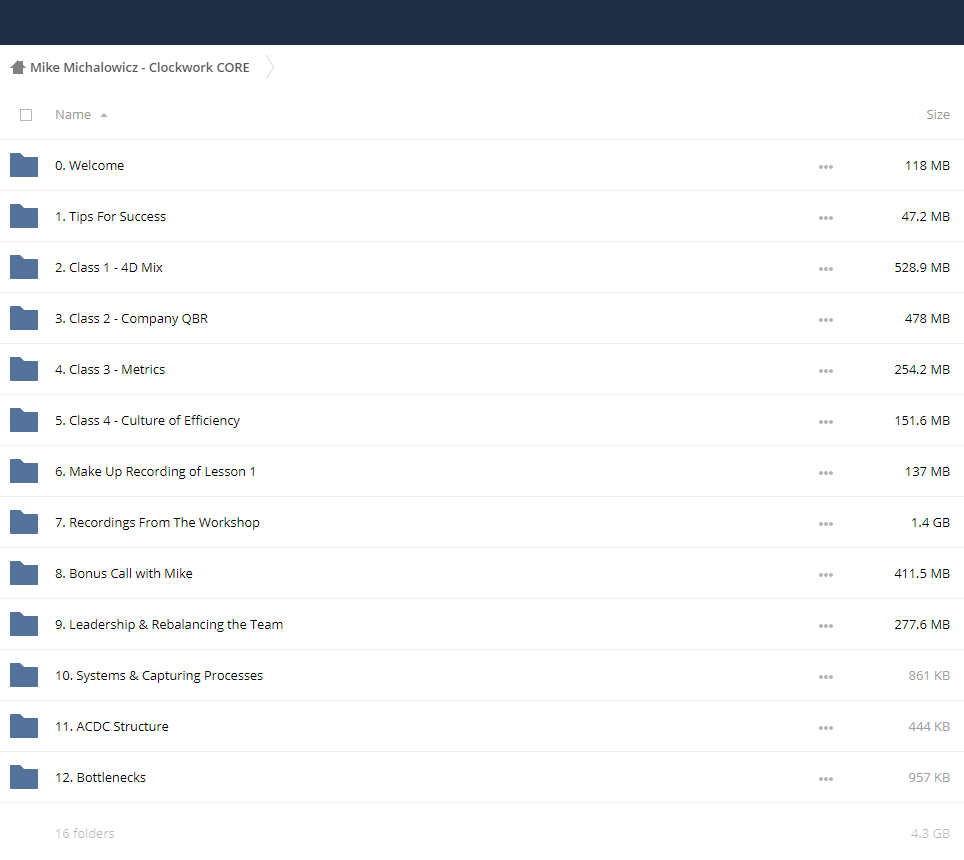Click the home icon in the breadcrumb
Screen dimensions: 964x860
click(18, 67)
